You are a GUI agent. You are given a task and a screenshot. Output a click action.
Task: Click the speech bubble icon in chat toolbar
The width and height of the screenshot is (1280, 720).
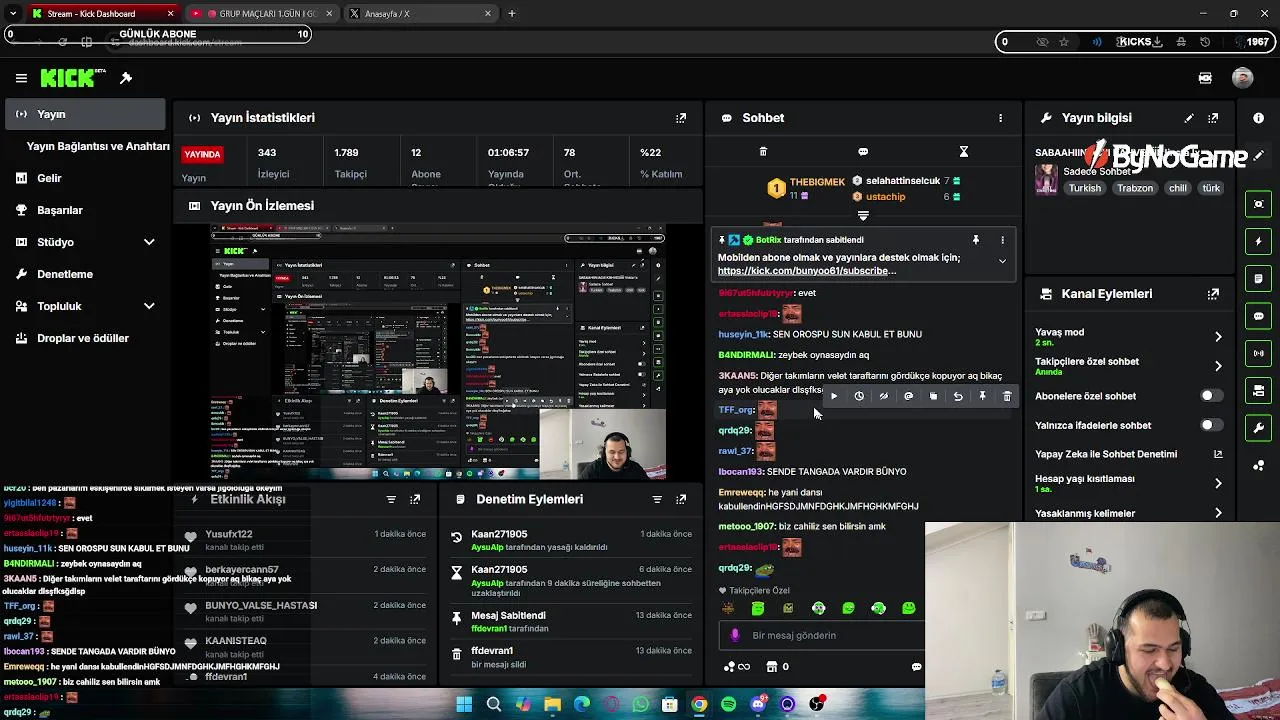tap(863, 152)
